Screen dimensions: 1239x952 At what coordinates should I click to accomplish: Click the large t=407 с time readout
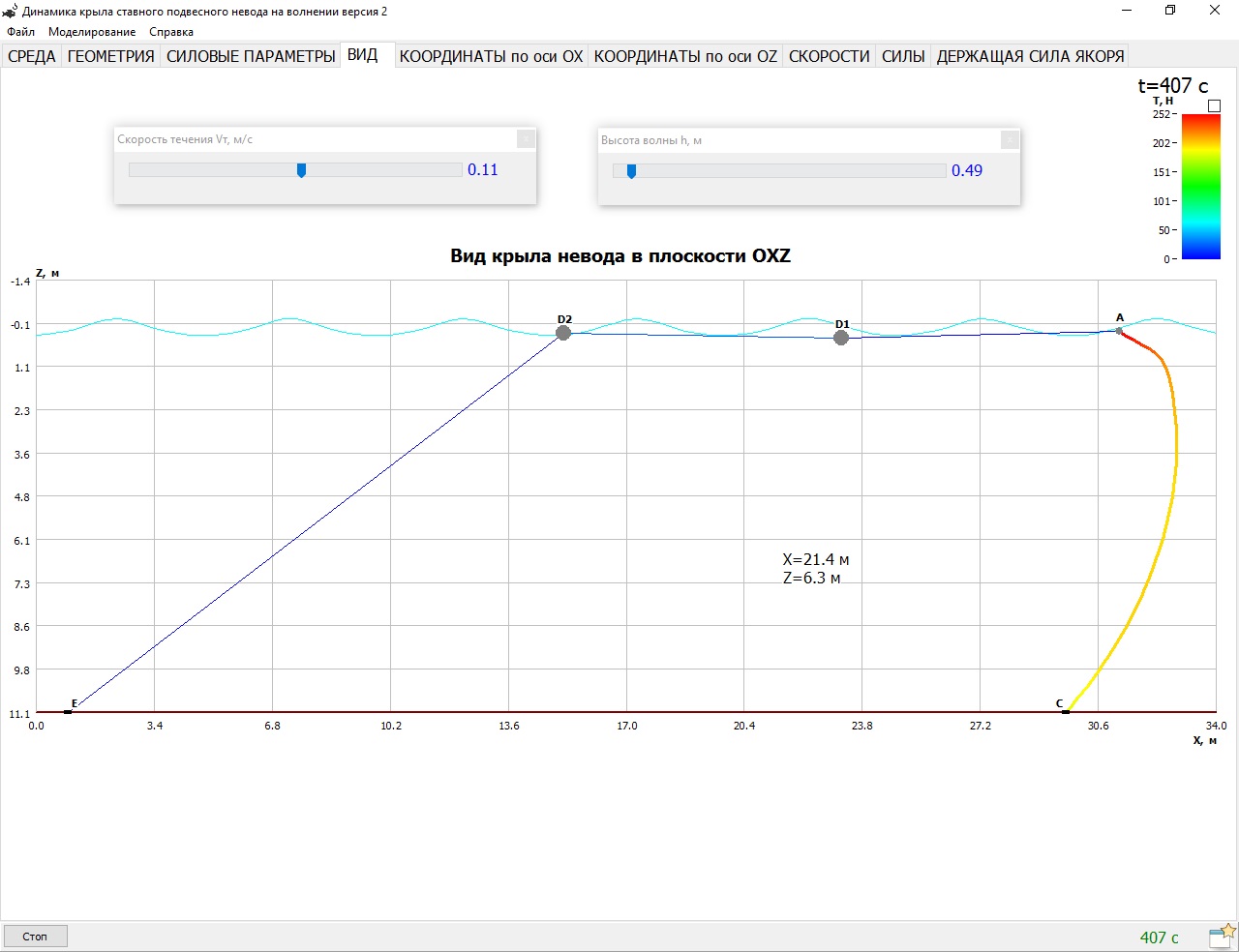(1173, 85)
